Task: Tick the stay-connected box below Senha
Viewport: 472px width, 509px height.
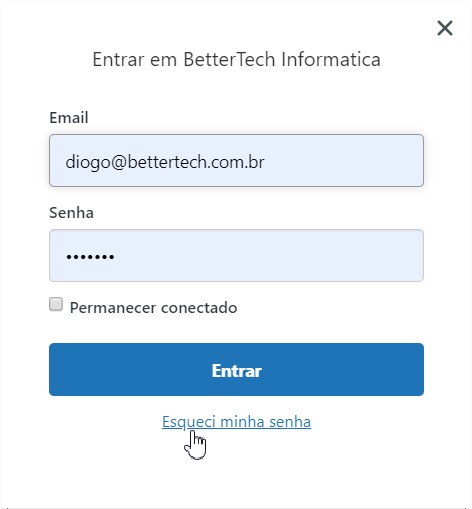Action: (56, 304)
